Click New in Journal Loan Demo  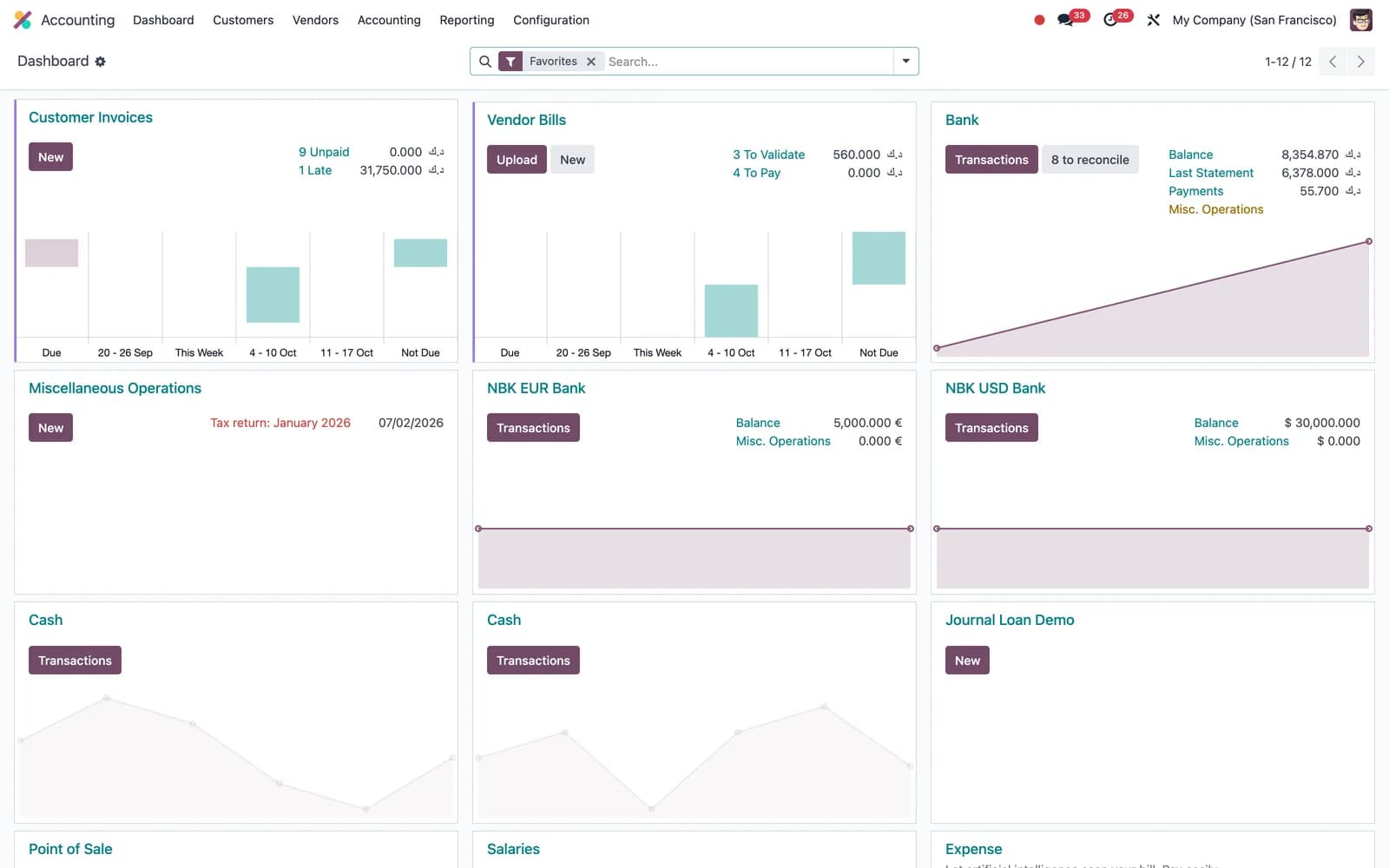(x=967, y=661)
